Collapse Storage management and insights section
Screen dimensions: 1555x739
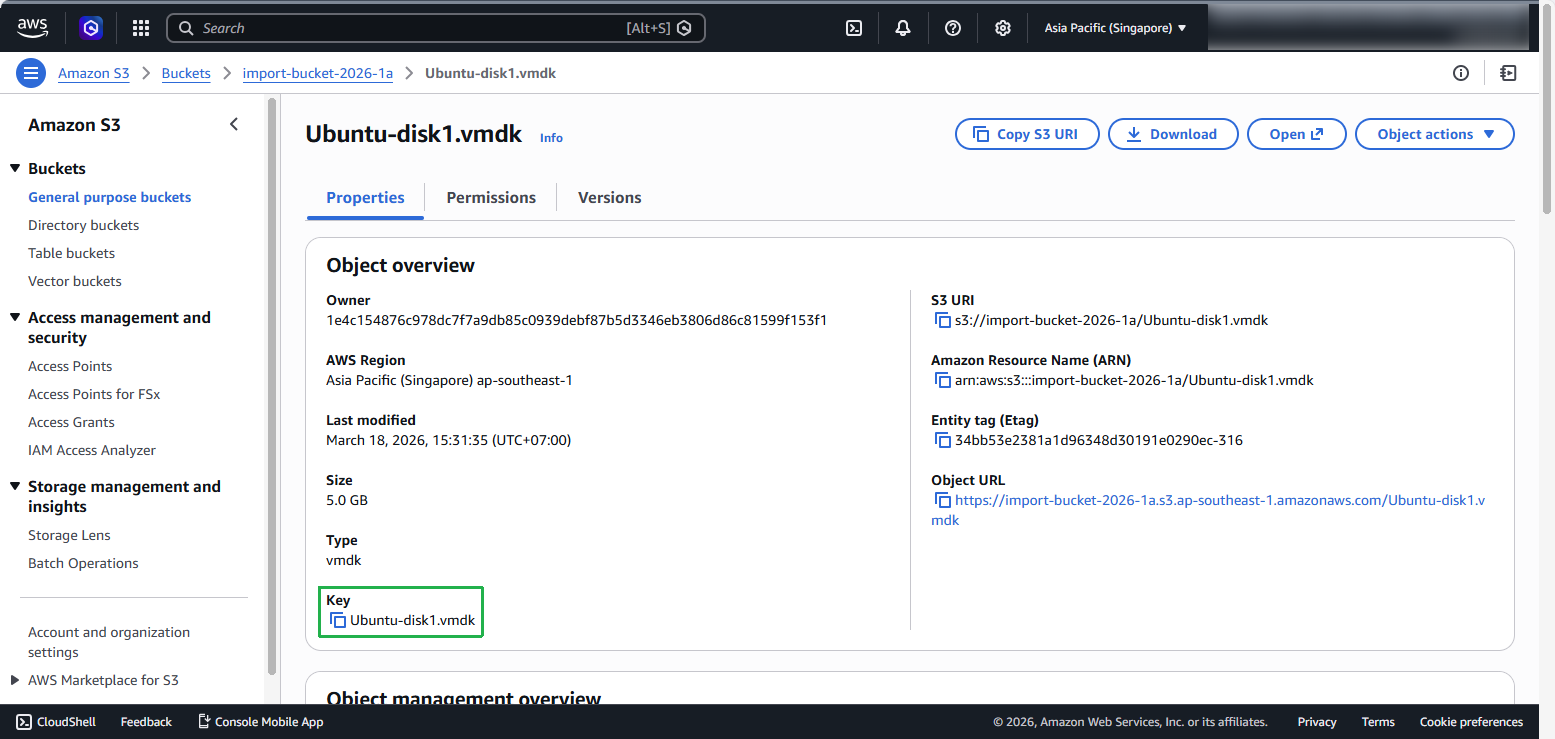(x=15, y=486)
